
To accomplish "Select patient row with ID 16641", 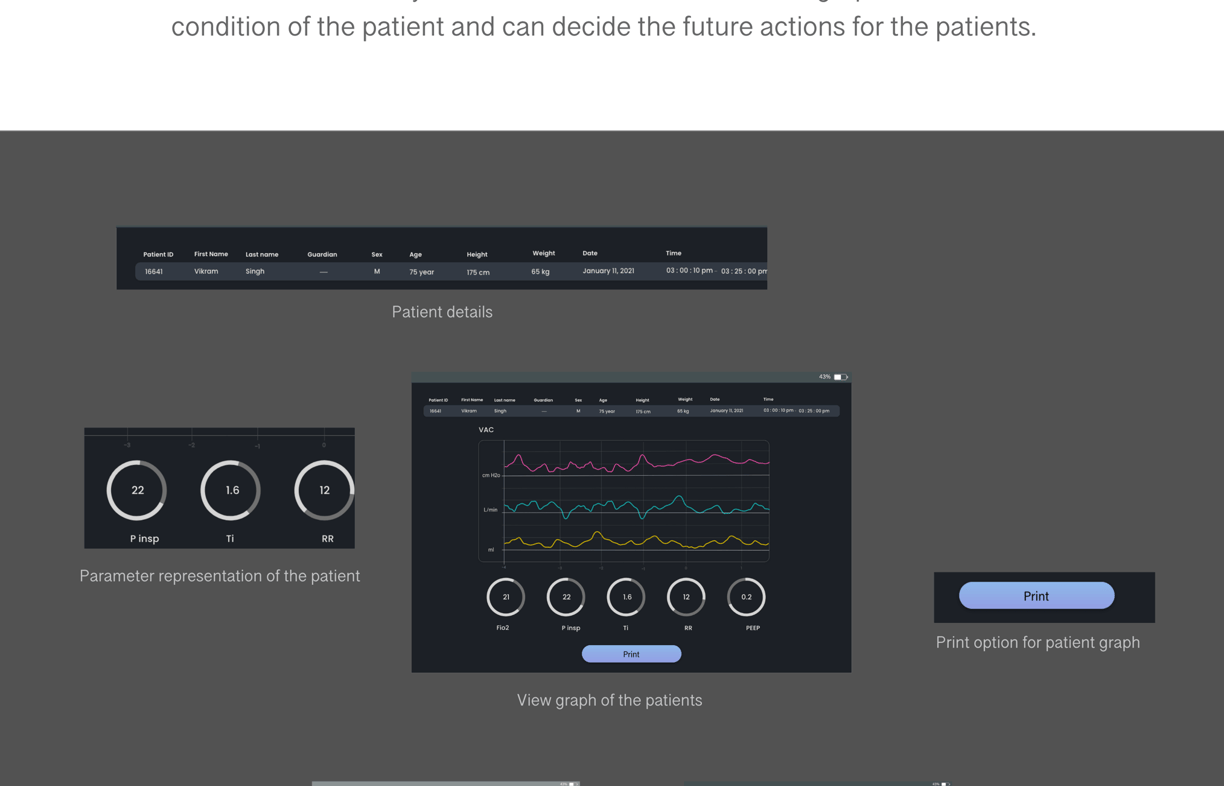I will pos(451,271).
